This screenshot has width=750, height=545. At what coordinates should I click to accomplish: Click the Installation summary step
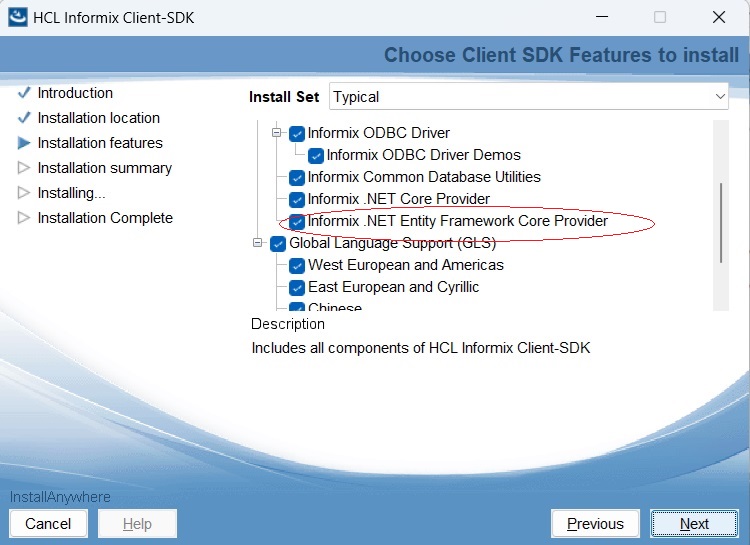[x=104, y=168]
